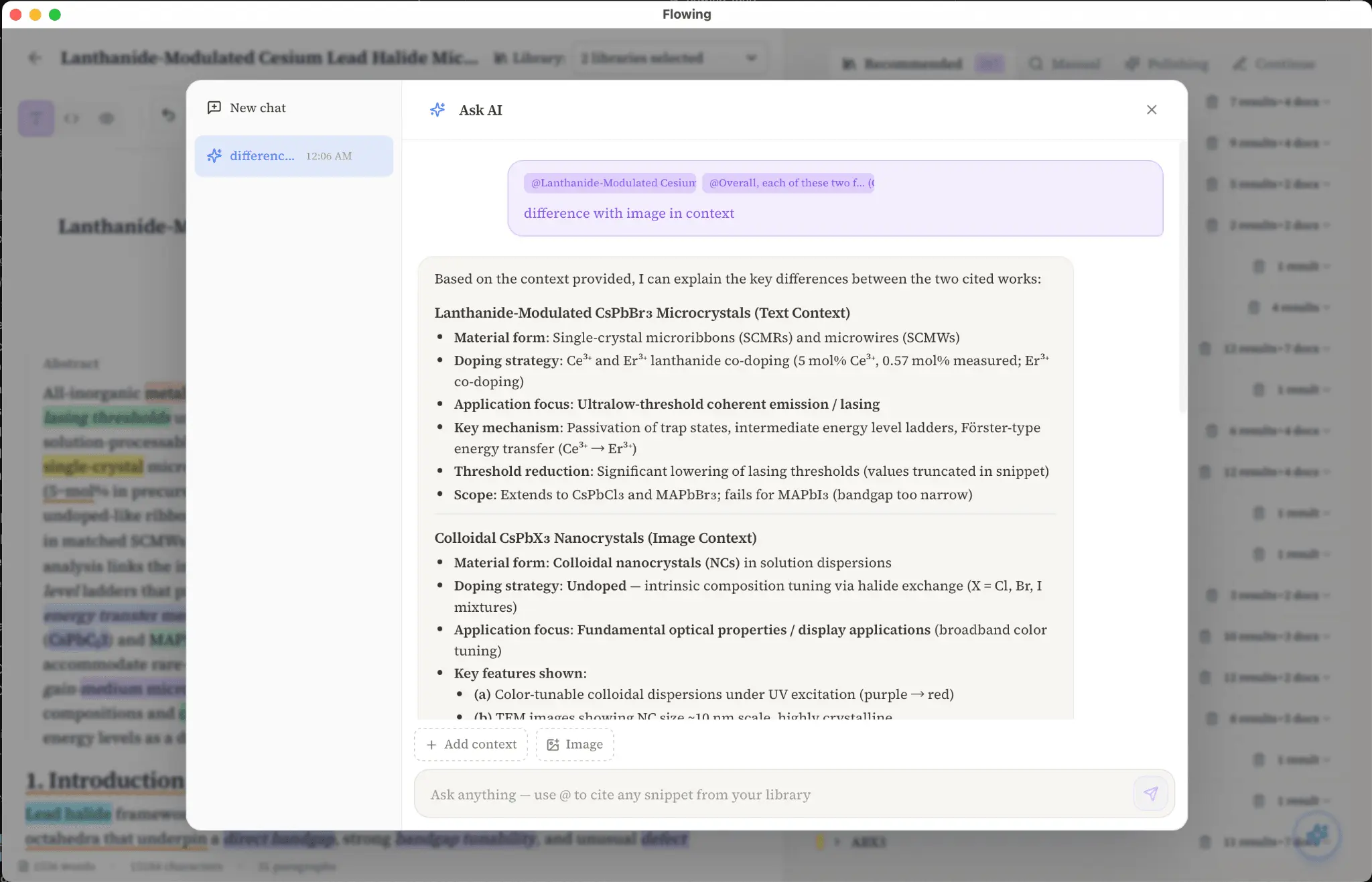Switch to the Manual tab
Screen dimensions: 1372x882
coord(1065,64)
